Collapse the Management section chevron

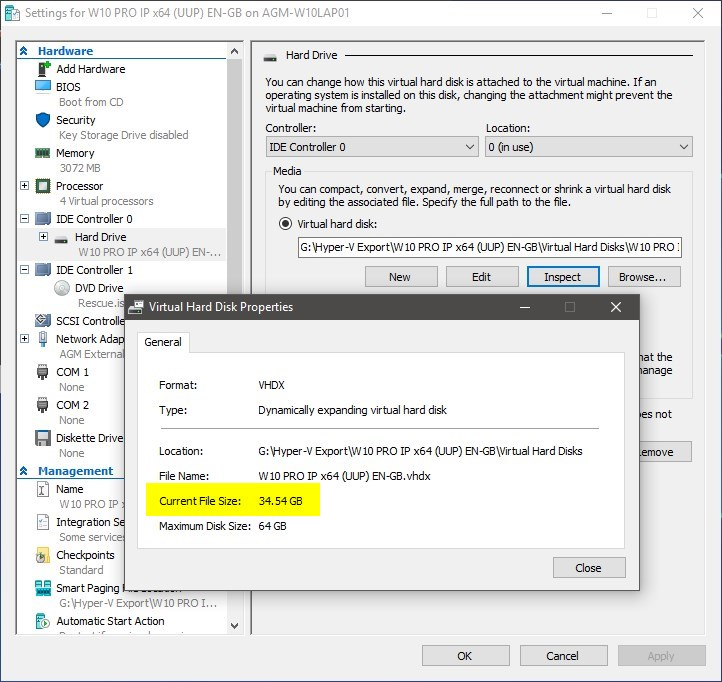(24, 471)
